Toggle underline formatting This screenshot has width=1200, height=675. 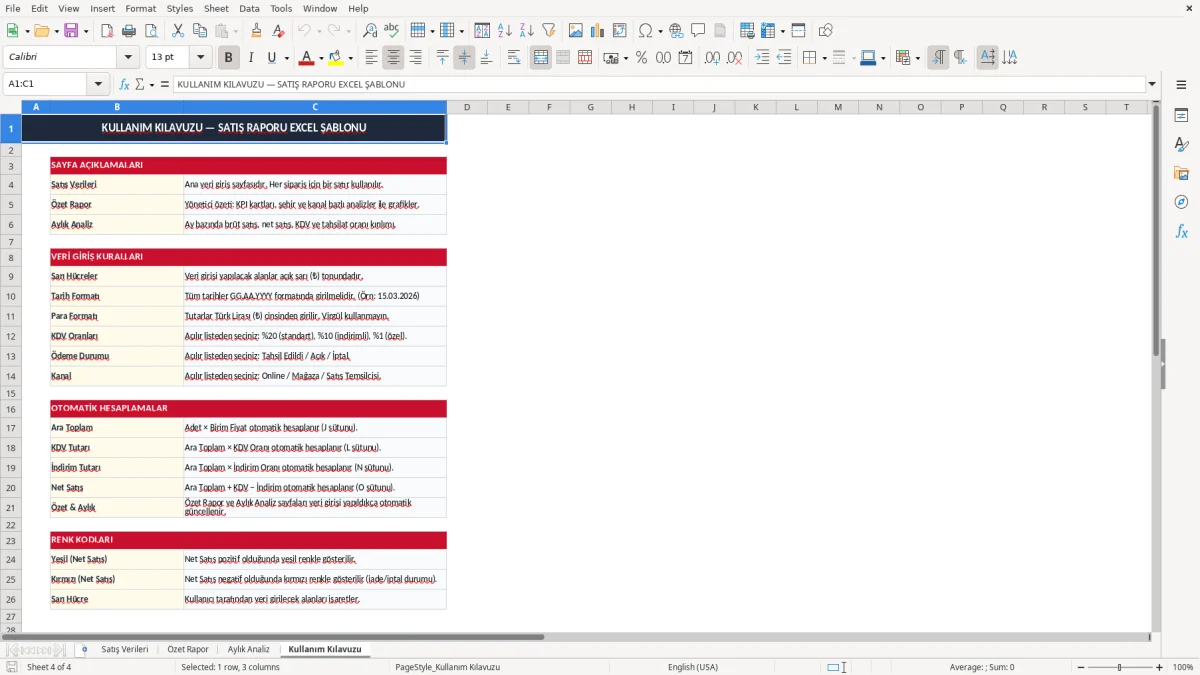(272, 58)
